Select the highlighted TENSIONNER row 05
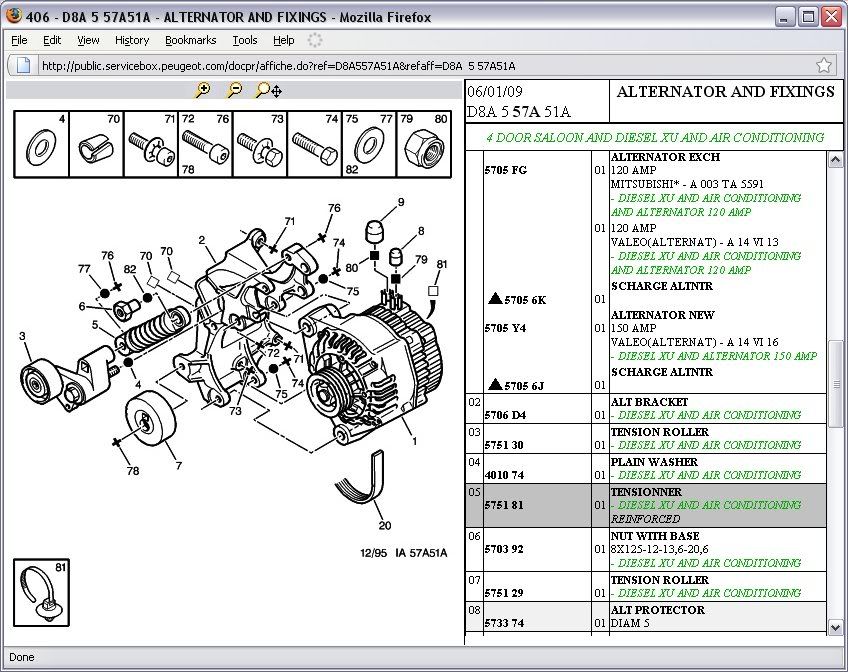Viewport: 848px width, 672px height. [646, 505]
